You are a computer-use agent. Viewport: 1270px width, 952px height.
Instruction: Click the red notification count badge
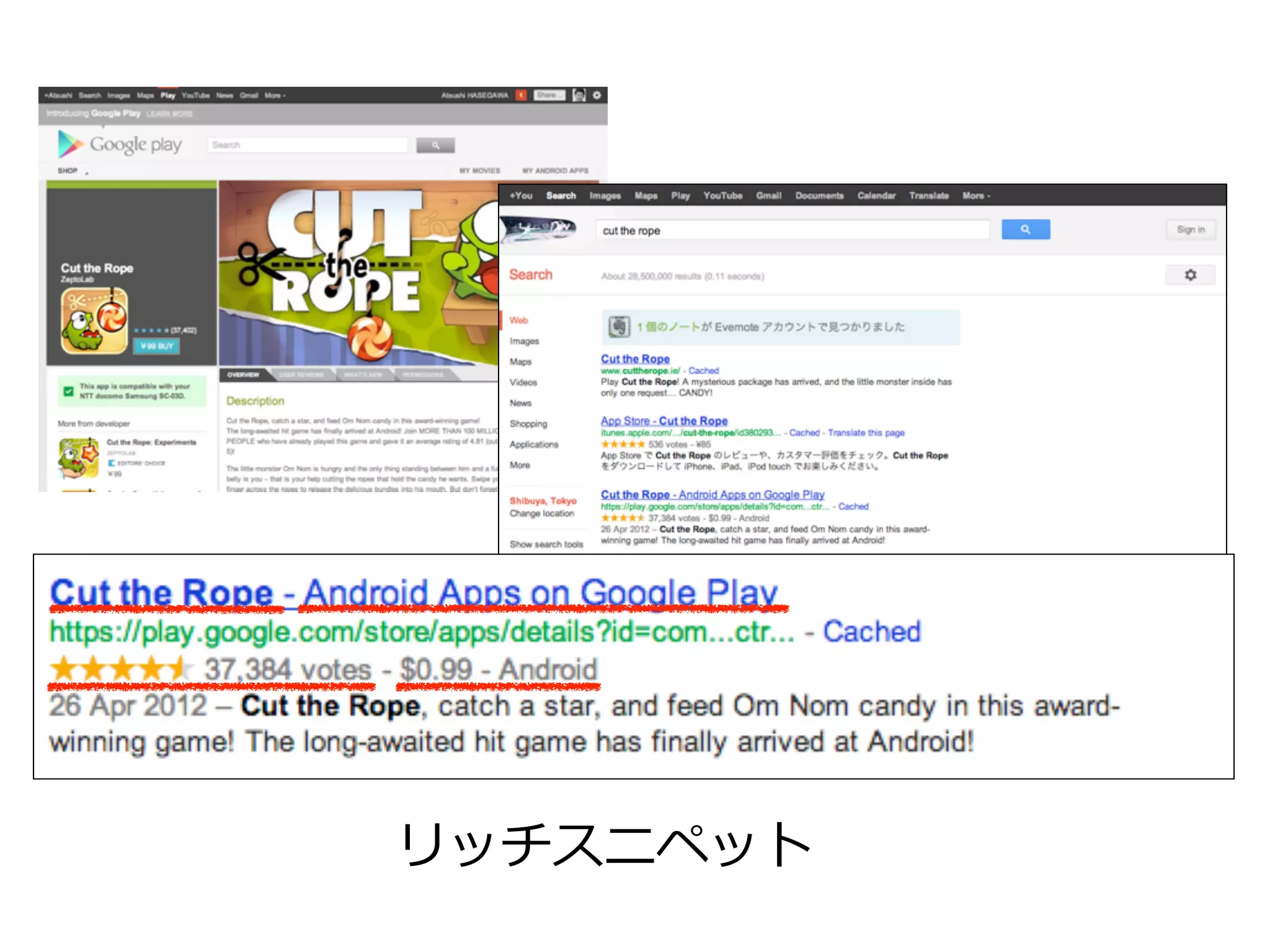tap(521, 95)
